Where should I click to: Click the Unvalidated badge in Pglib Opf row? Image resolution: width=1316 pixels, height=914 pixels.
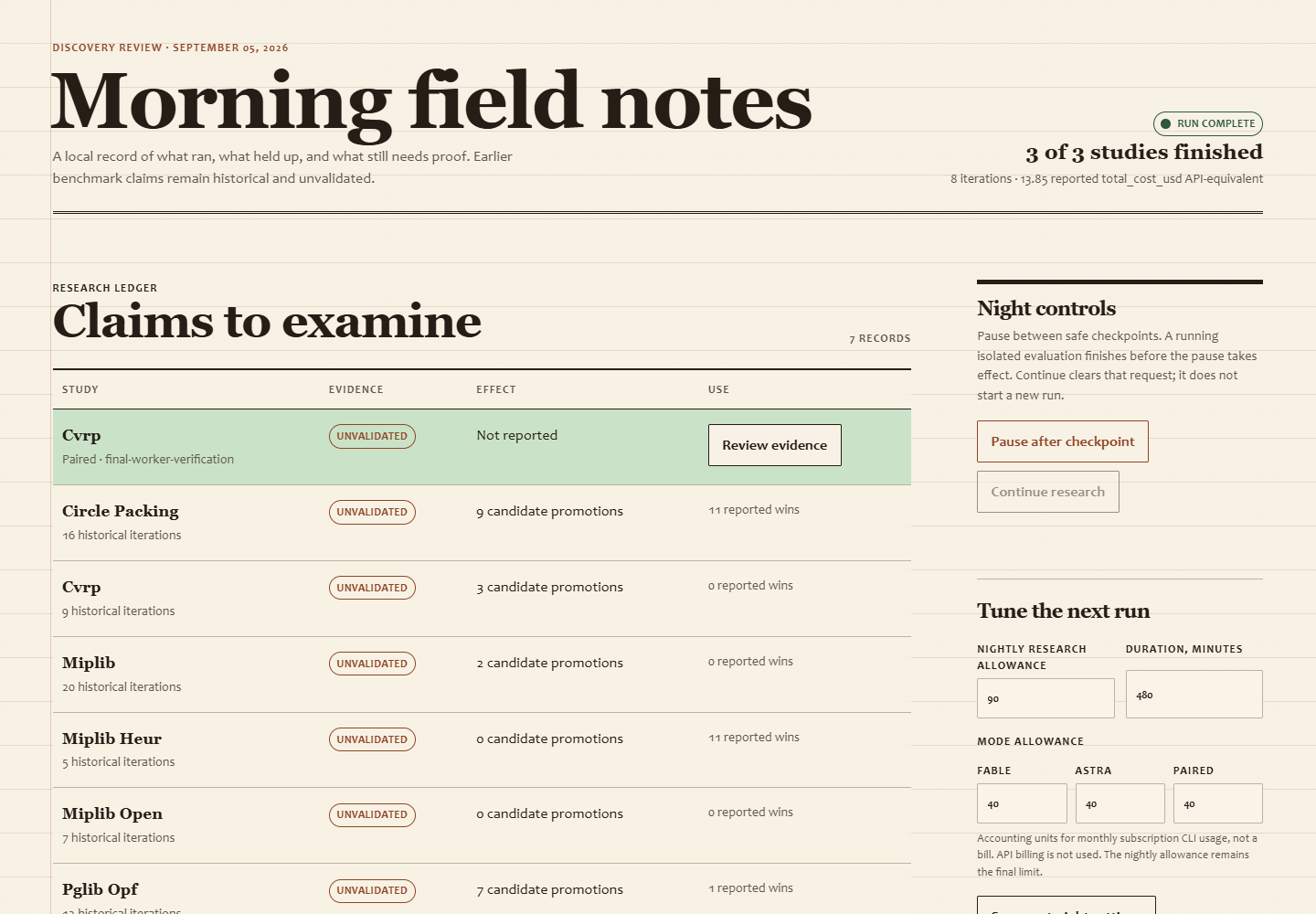pos(372,890)
